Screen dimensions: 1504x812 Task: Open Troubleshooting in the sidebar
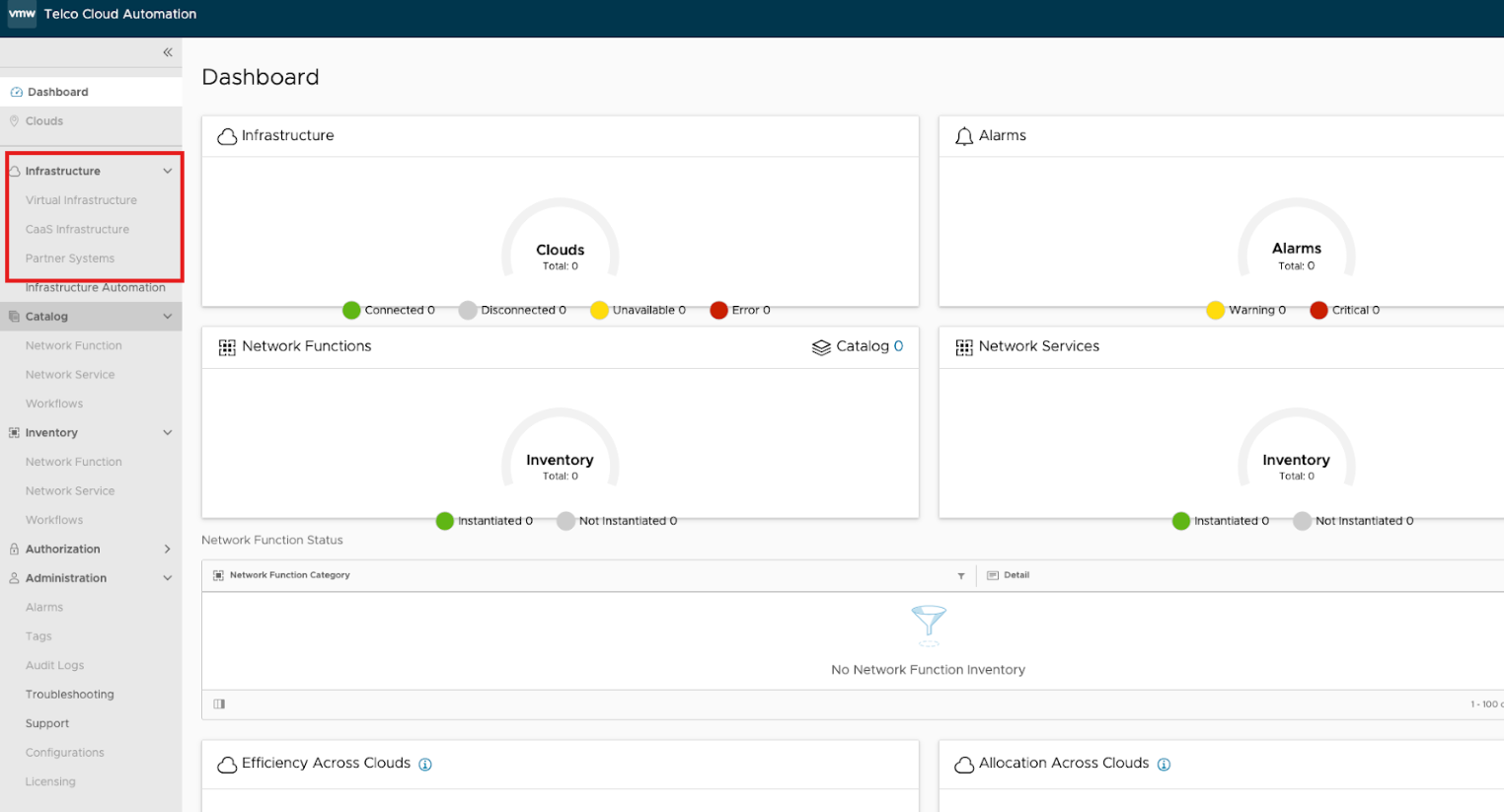tap(70, 695)
